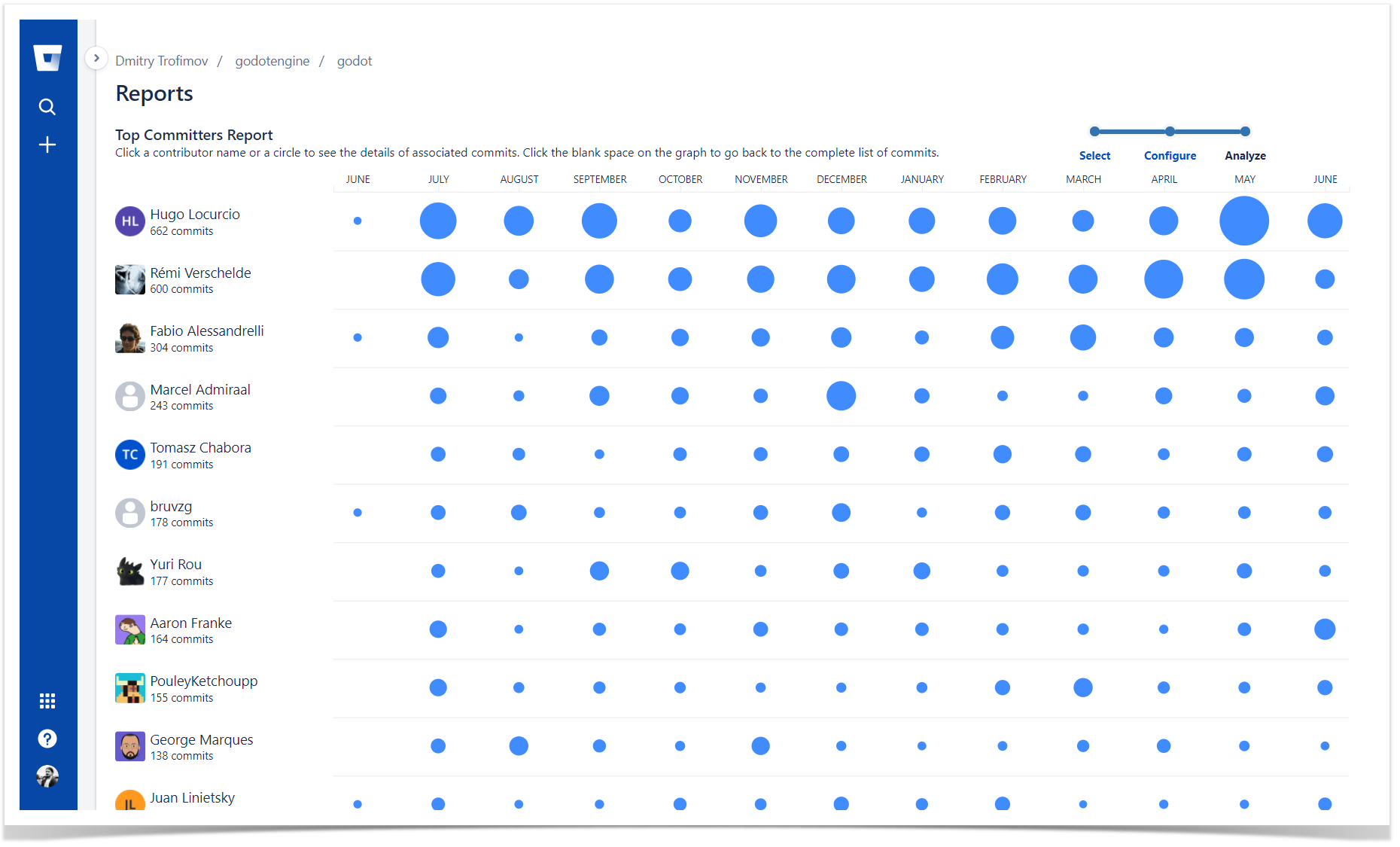Click Marcel Admiraal's December commits circle
This screenshot has width=1400, height=847.
coord(841,396)
